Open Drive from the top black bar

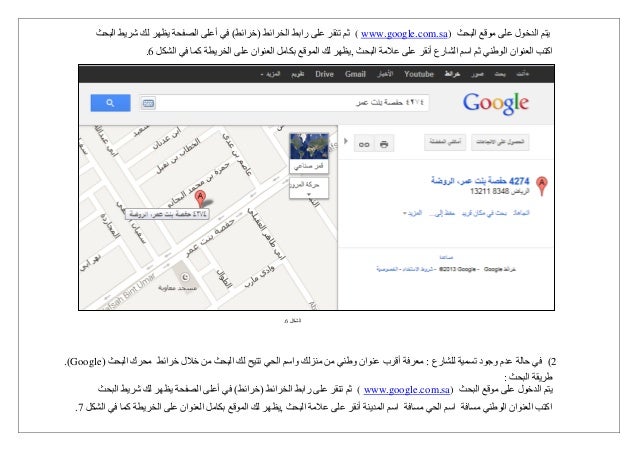point(324,74)
